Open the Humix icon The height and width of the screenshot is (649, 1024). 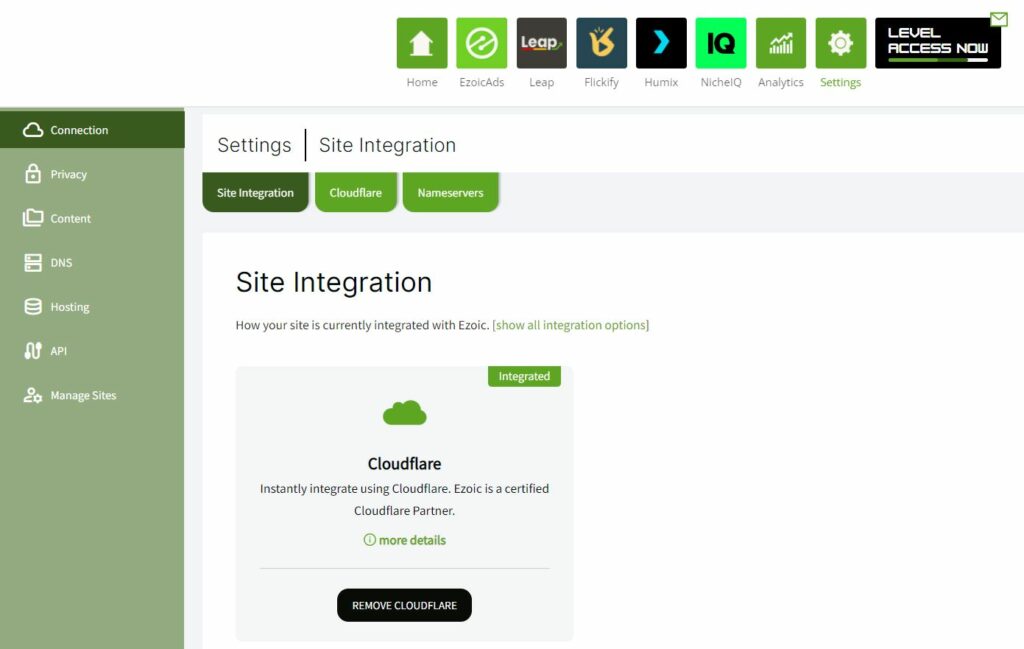click(661, 43)
